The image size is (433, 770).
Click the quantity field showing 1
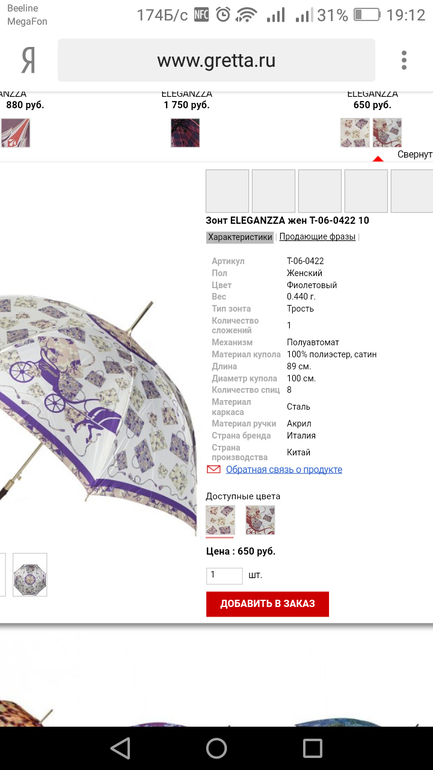coord(224,576)
